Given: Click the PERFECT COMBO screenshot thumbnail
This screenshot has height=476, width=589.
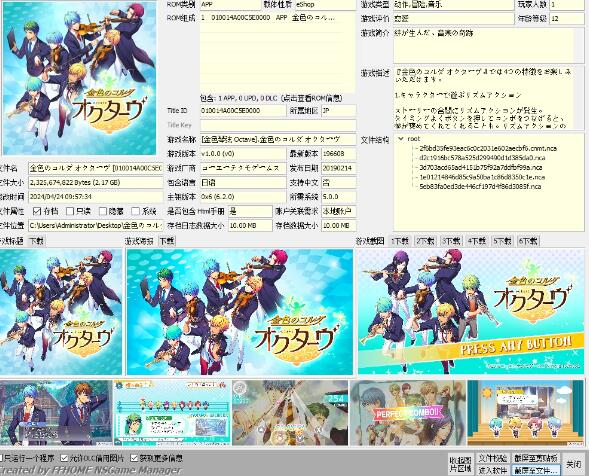Looking at the screenshot, I should [x=408, y=413].
